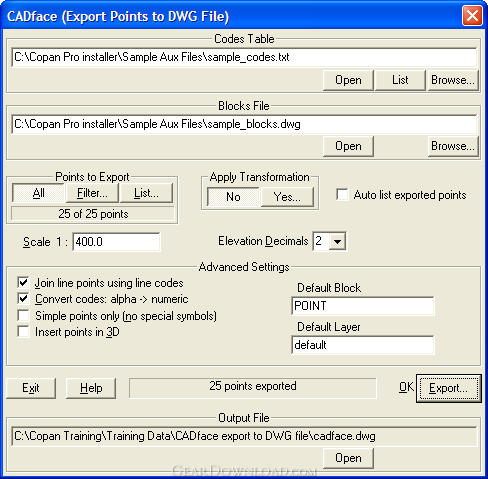Enable Auto list exported points

tap(342, 195)
